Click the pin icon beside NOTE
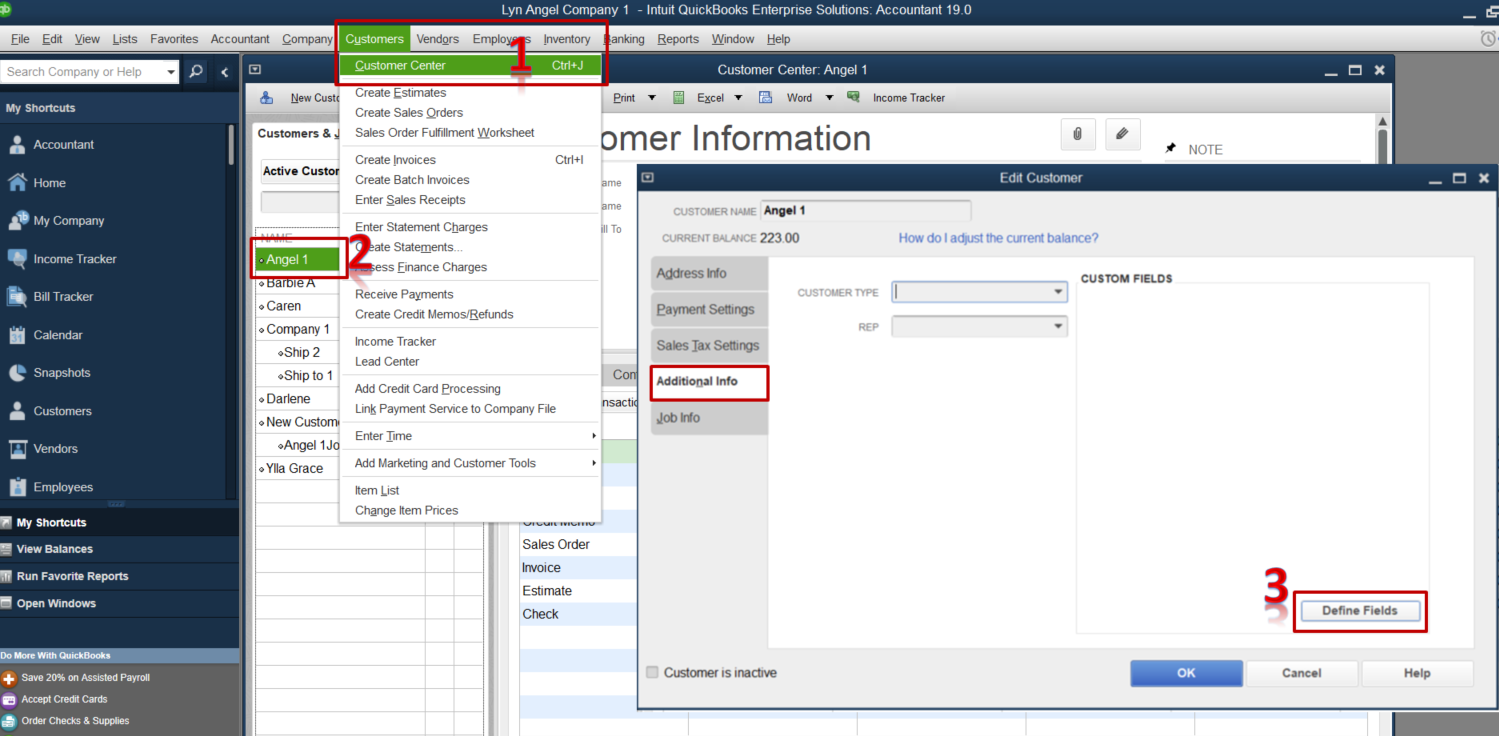Viewport: 1499px width, 736px height. [1171, 149]
